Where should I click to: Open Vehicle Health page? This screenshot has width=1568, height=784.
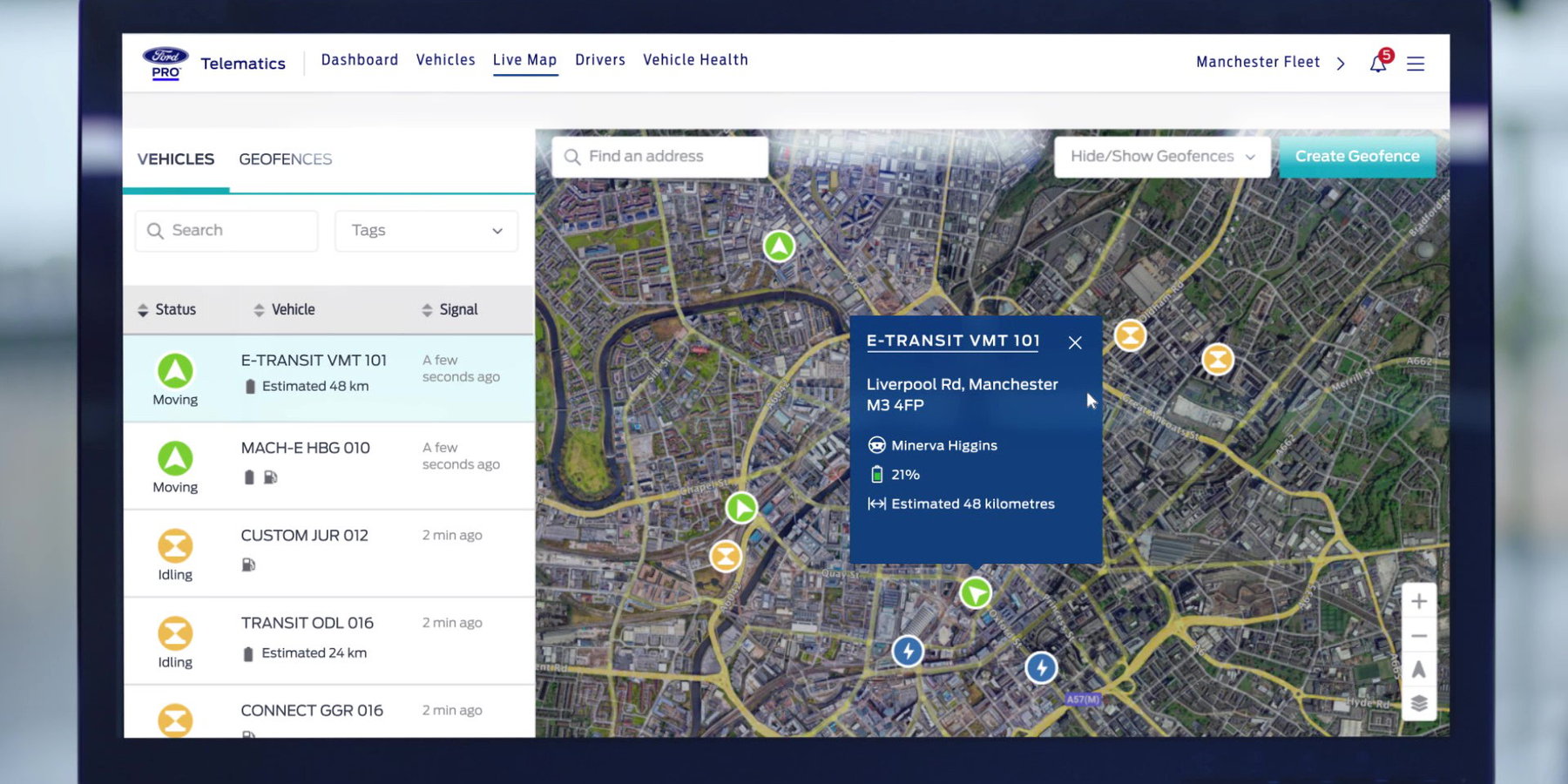click(695, 60)
